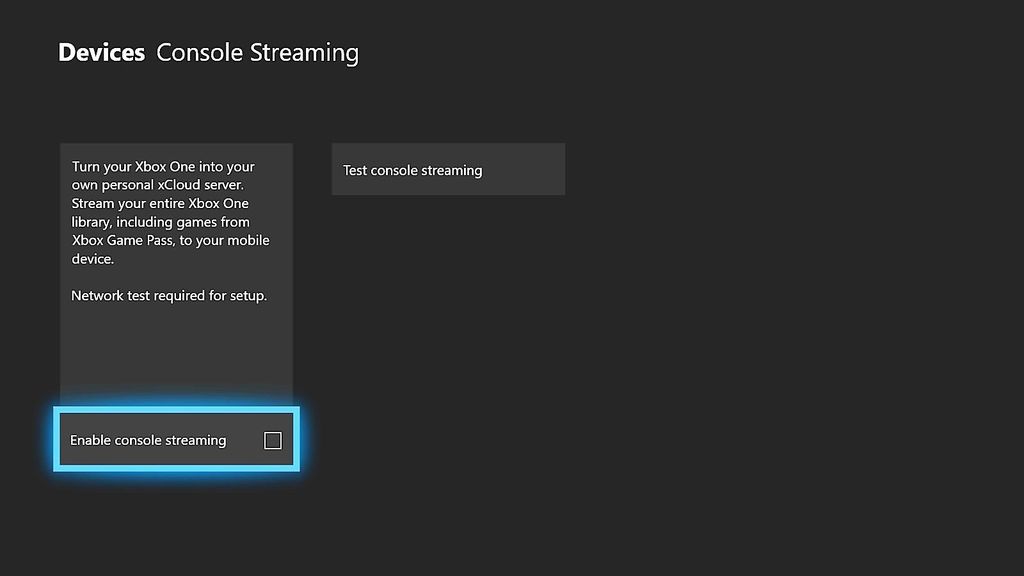Select the xCloud server description panel

[x=176, y=270]
